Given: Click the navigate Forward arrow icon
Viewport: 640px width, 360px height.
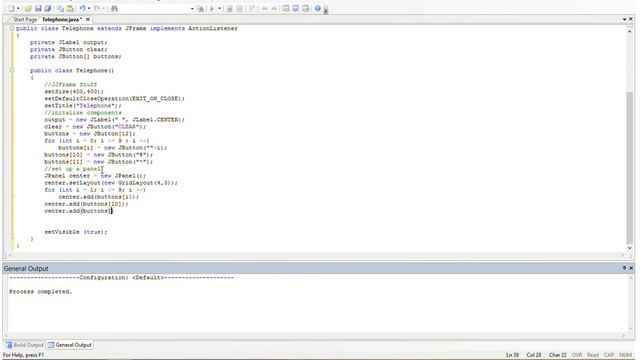Looking at the screenshot, I should pos(274,9).
